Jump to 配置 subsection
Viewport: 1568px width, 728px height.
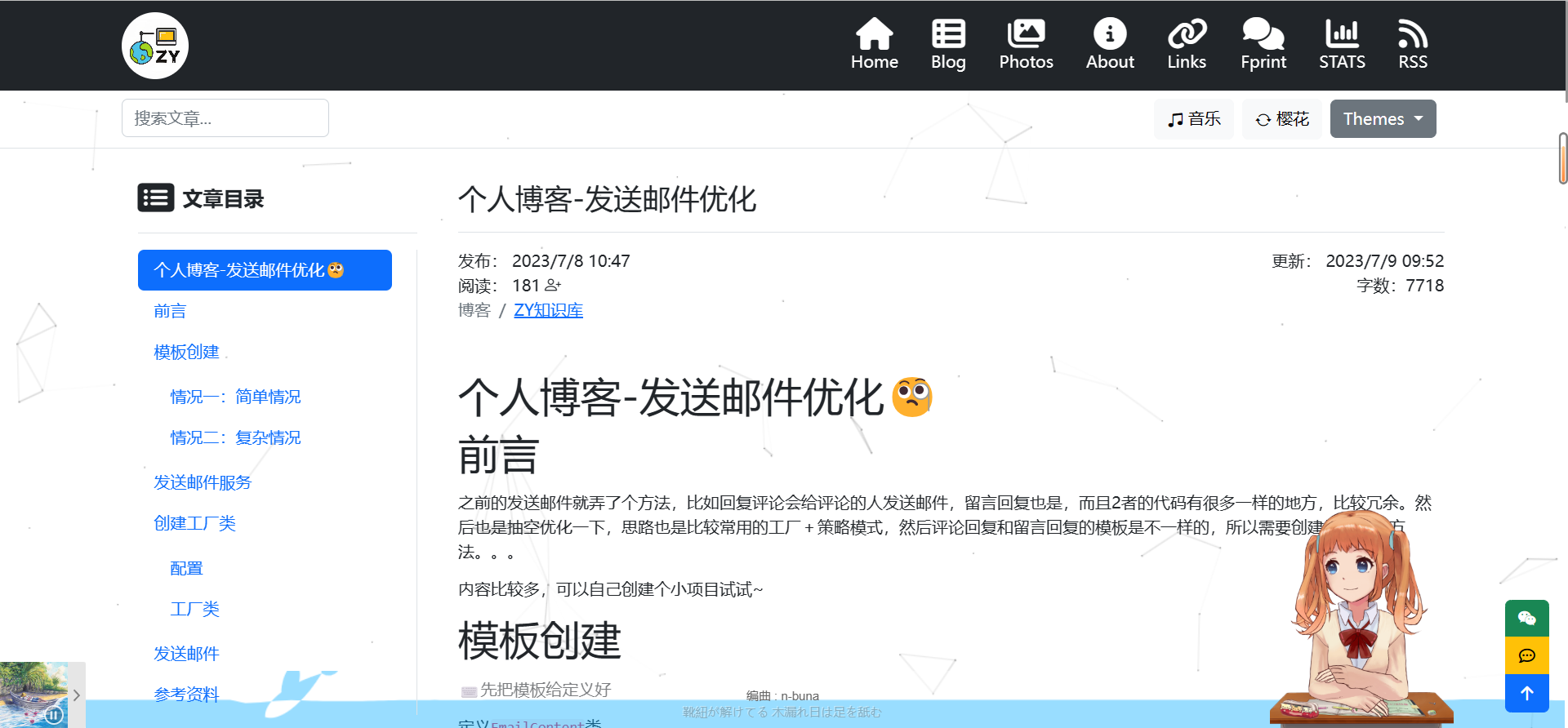(x=186, y=568)
